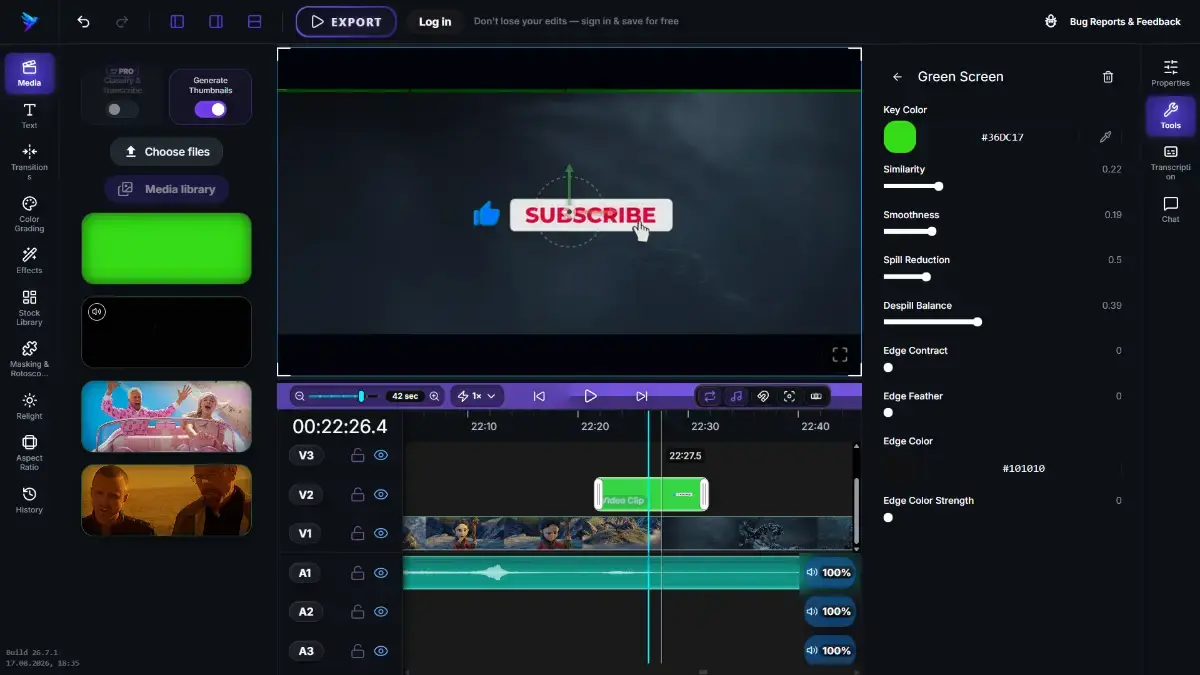
Task: Toggle the magnet snapping icon
Action: pos(763,396)
